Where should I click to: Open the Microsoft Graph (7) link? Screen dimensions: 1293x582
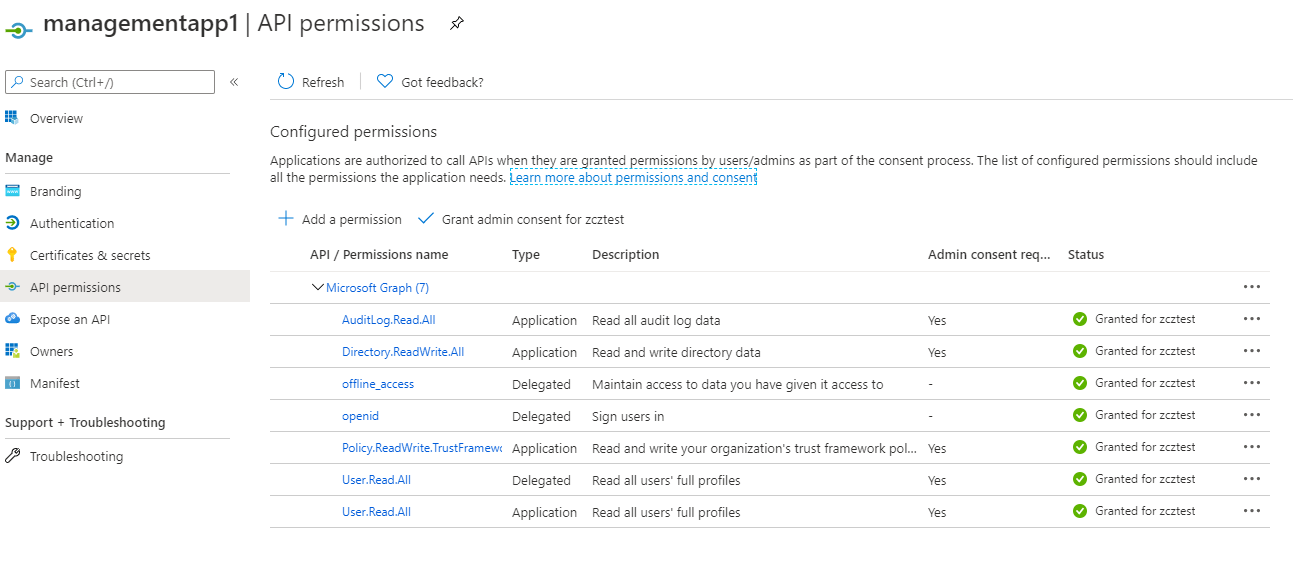(x=377, y=287)
